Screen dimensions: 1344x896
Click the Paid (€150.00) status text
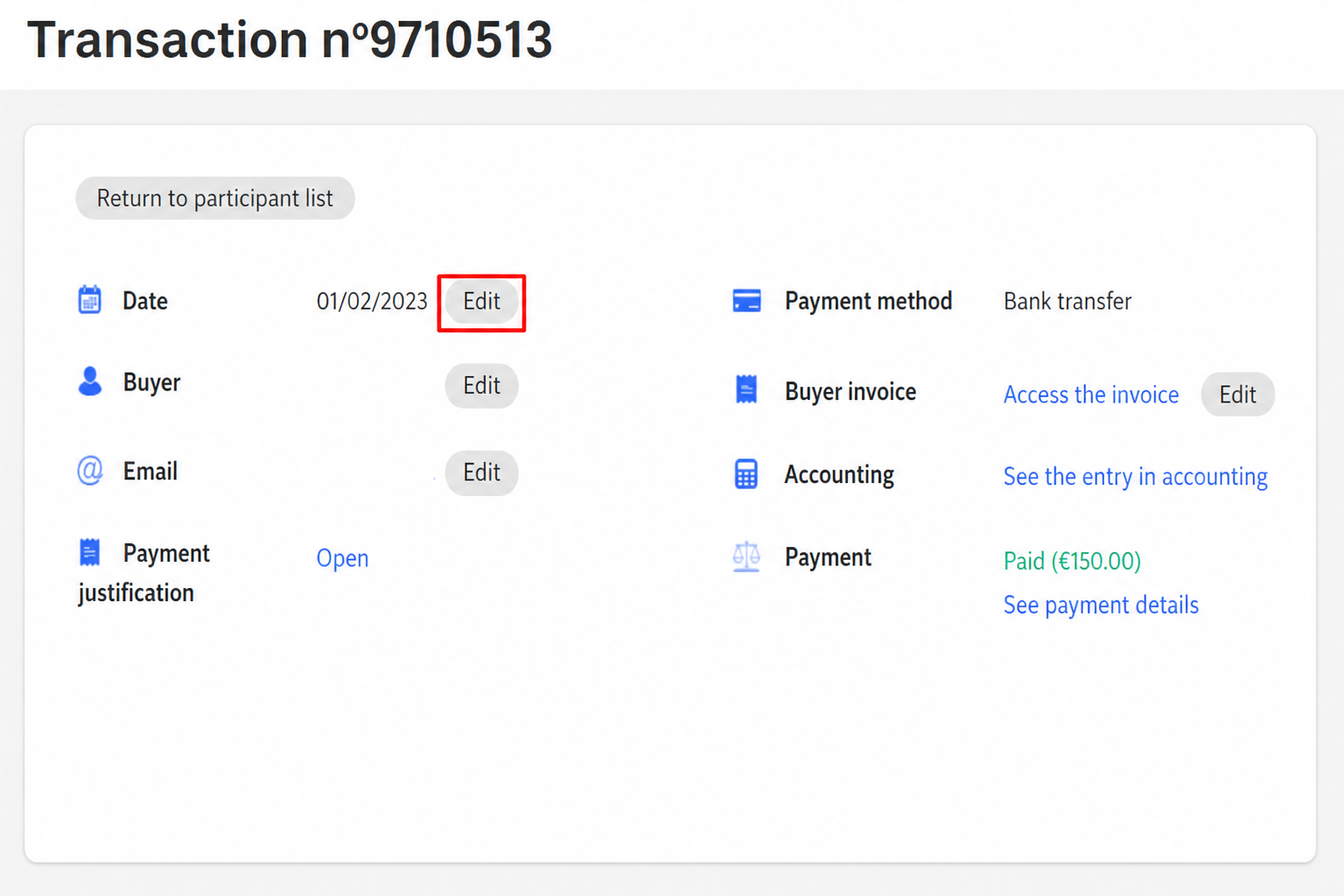click(1072, 561)
